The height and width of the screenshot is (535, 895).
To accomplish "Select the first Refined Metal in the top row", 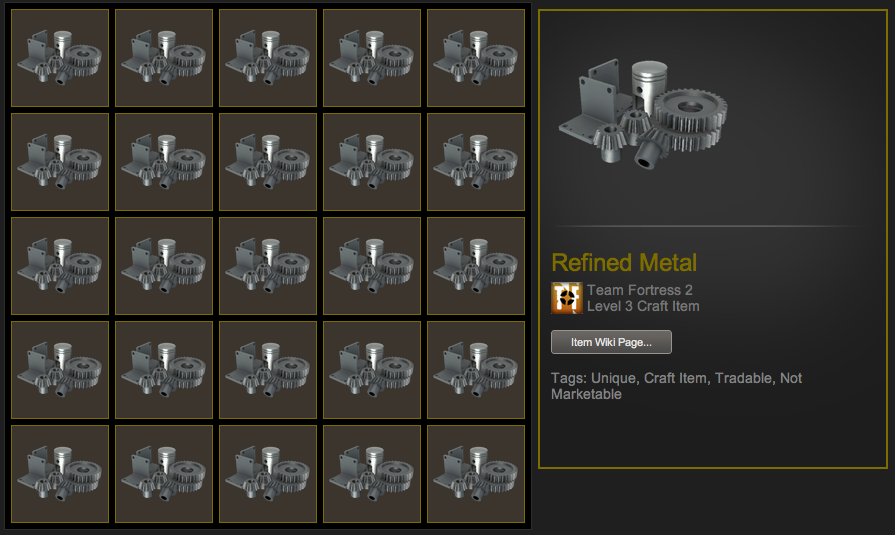I will click(x=60, y=58).
